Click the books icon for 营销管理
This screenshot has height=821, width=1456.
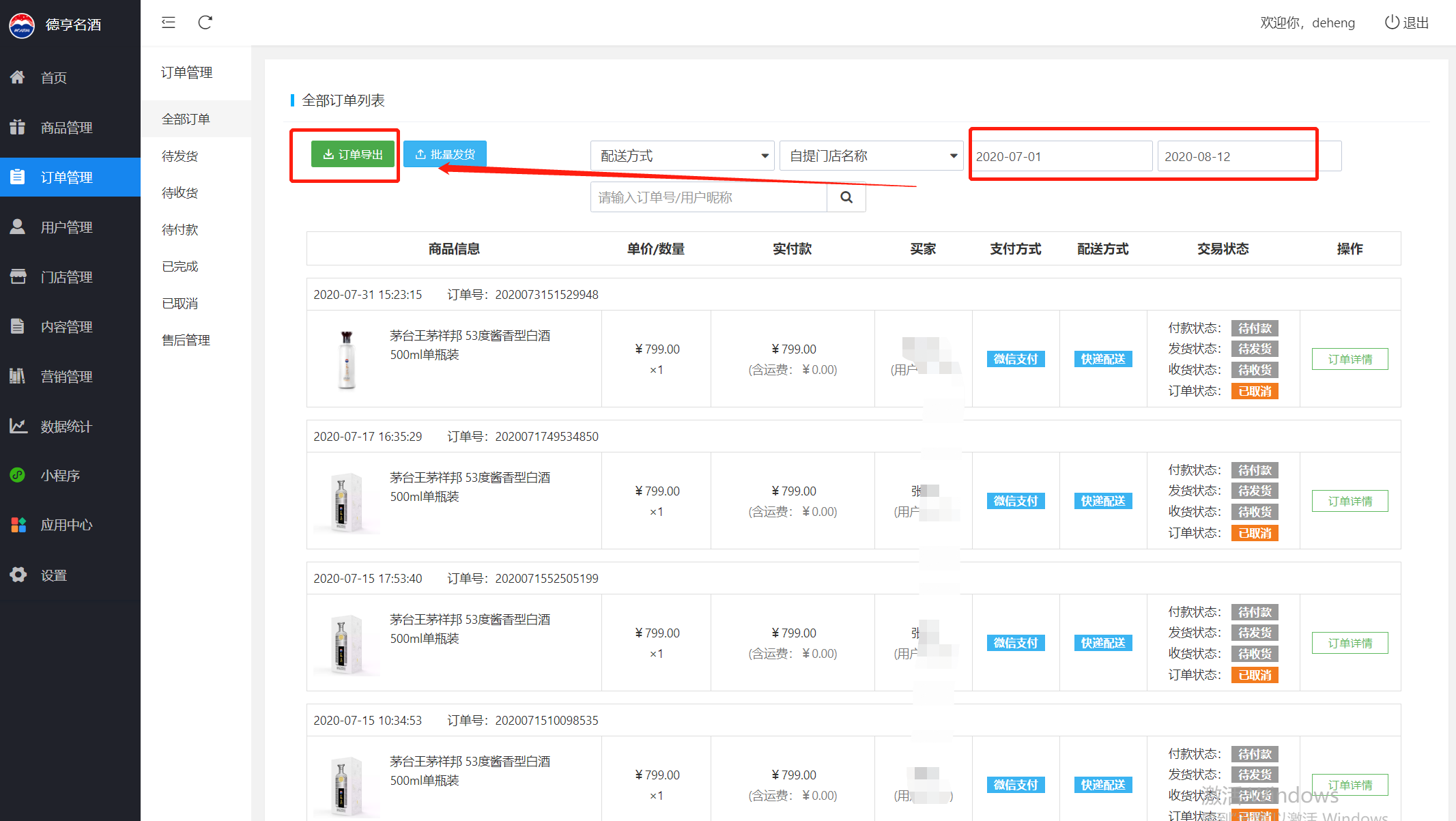(18, 376)
